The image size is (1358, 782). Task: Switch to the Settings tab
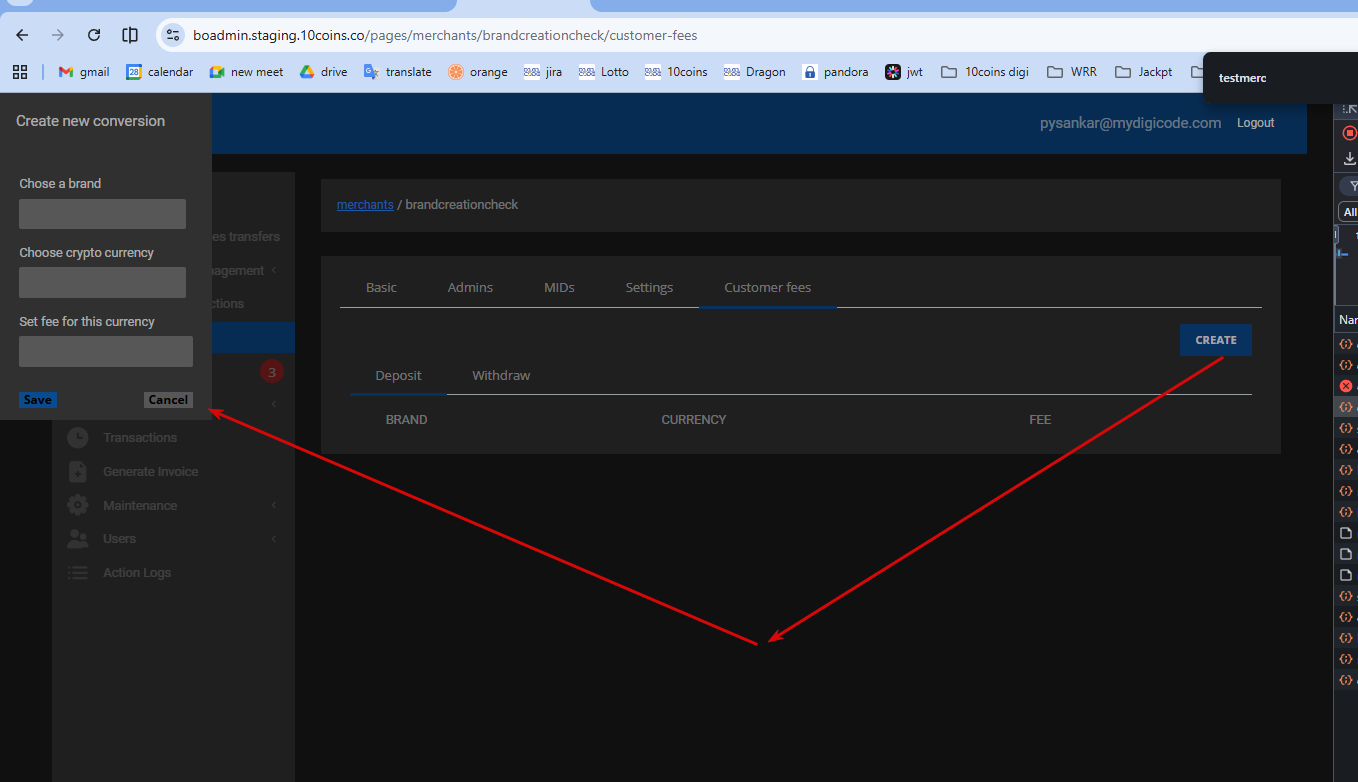tap(649, 287)
